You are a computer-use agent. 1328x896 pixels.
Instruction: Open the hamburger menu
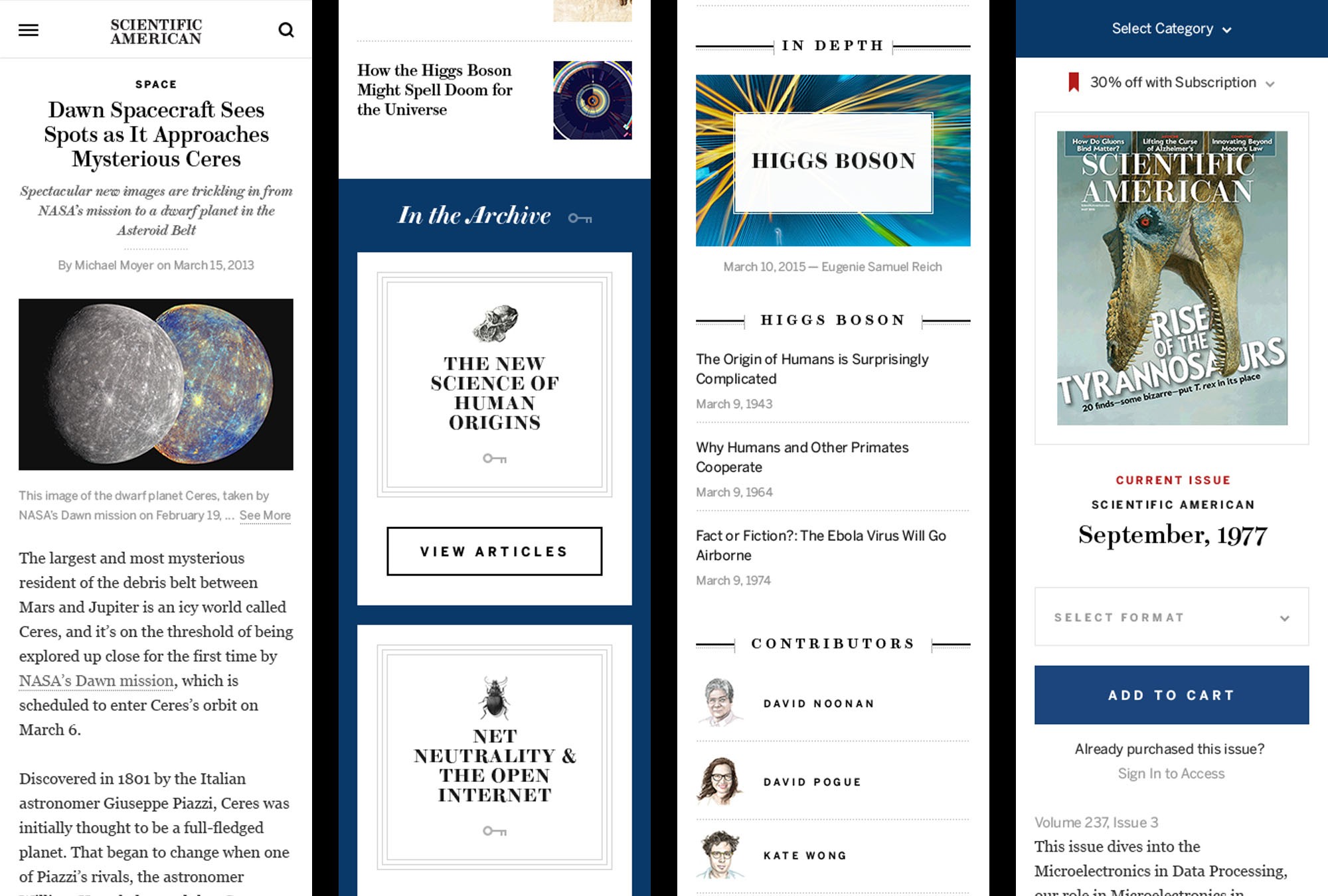[29, 30]
